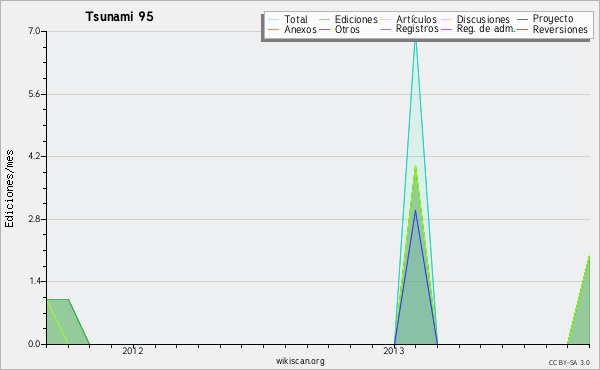Viewport: 600px width, 370px height.
Task: Click the orange Anexos legend swatch
Action: 274,29
